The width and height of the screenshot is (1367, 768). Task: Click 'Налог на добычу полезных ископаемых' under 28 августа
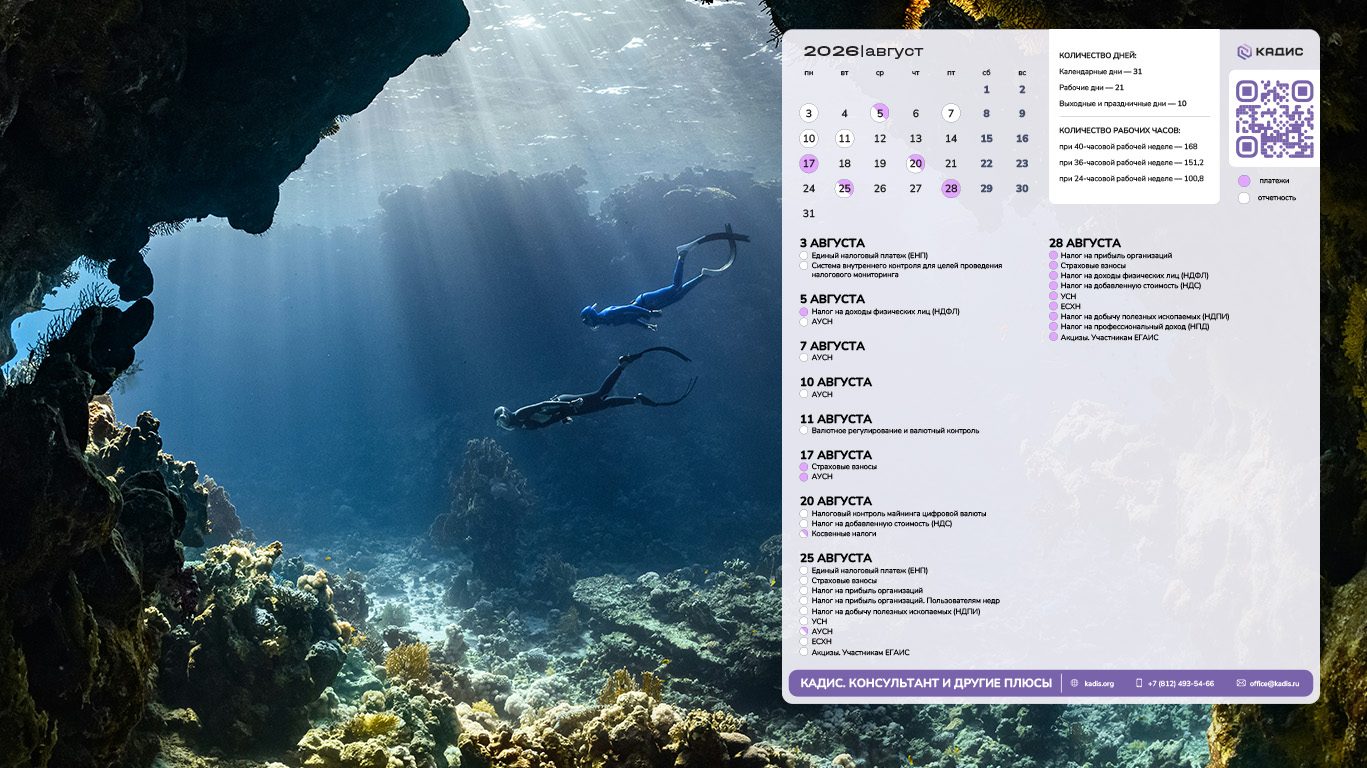(x=1145, y=317)
